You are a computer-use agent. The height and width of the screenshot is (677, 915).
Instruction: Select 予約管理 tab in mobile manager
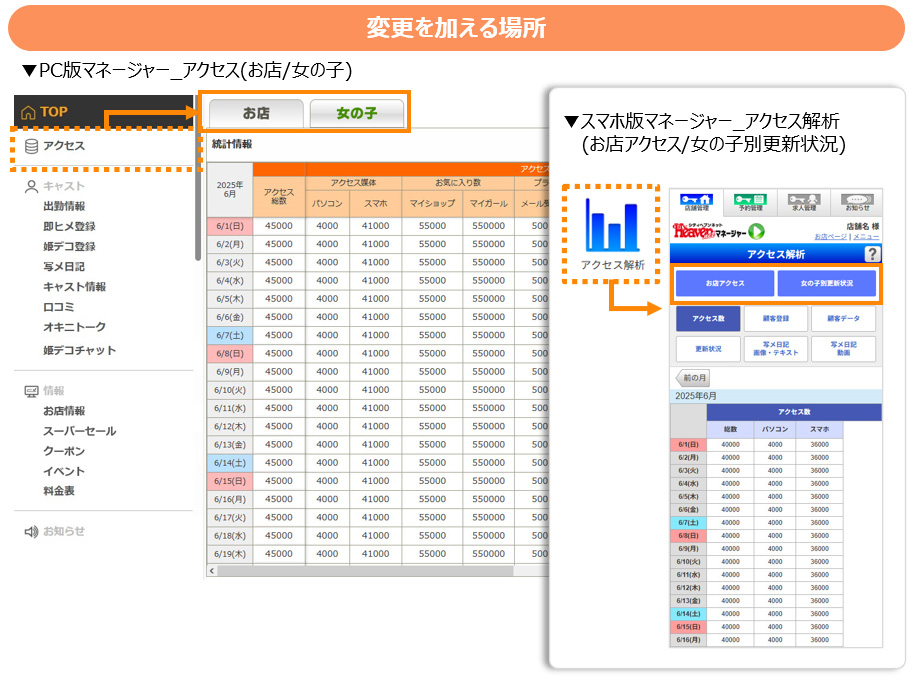tap(750, 203)
